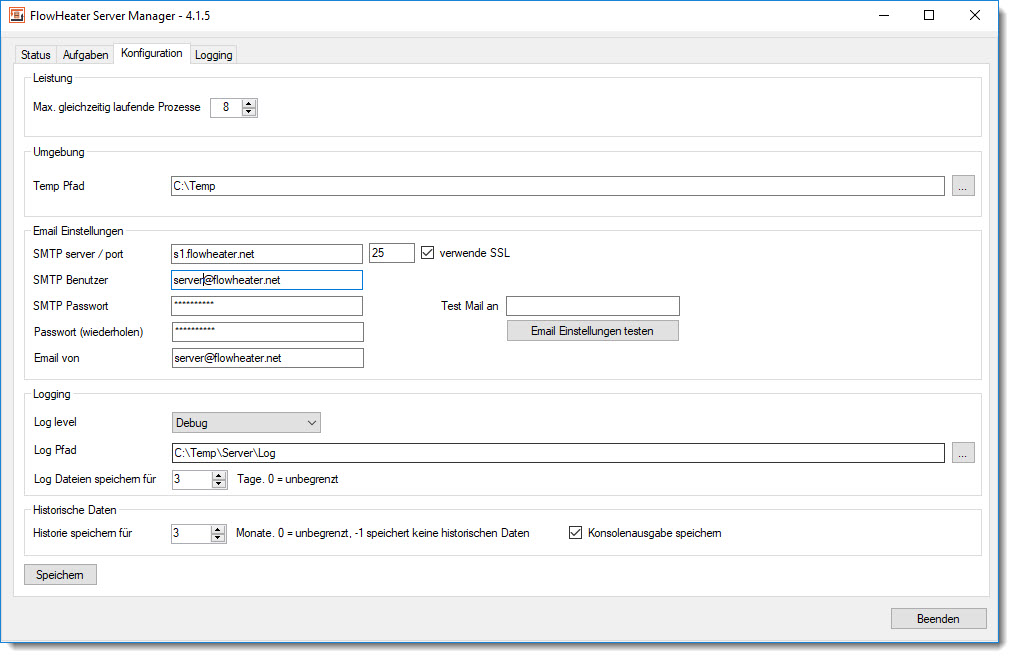Uncheck Konsolenausgabe speichern checkbox
1014x658 pixels.
click(x=575, y=533)
